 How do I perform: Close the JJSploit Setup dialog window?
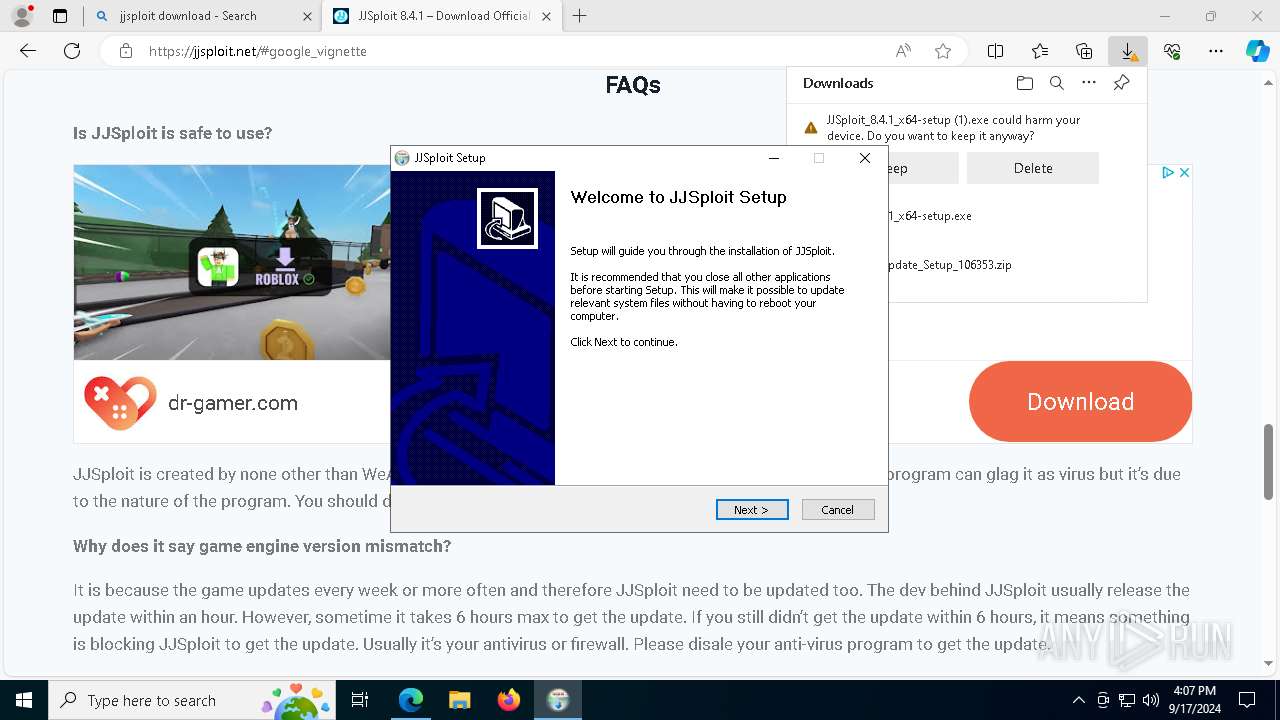pyautogui.click(x=865, y=158)
